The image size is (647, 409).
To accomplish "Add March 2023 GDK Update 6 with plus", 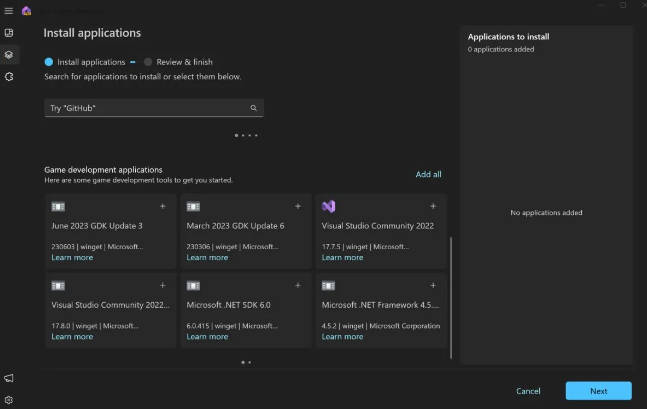I will [x=298, y=206].
